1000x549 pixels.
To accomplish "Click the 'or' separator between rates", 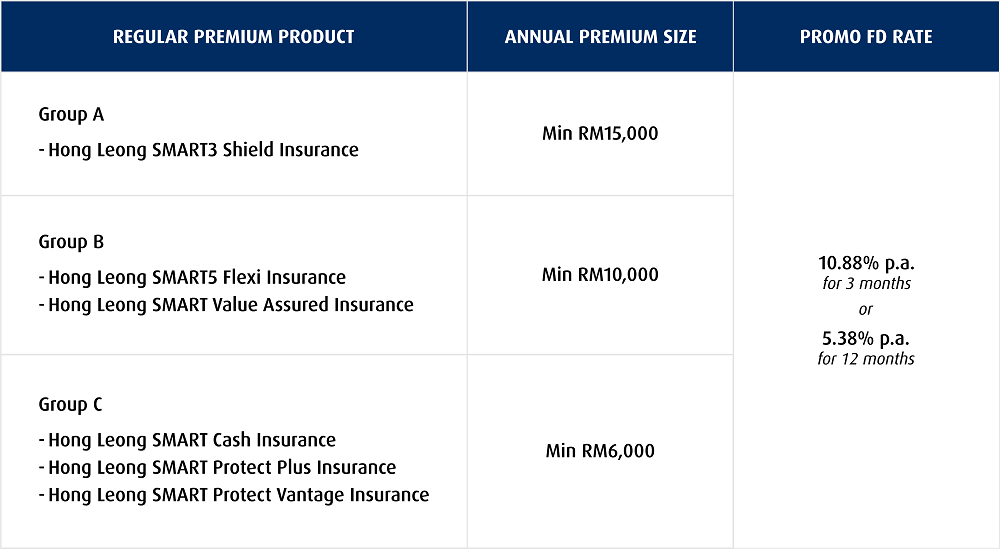I will coord(865,310).
